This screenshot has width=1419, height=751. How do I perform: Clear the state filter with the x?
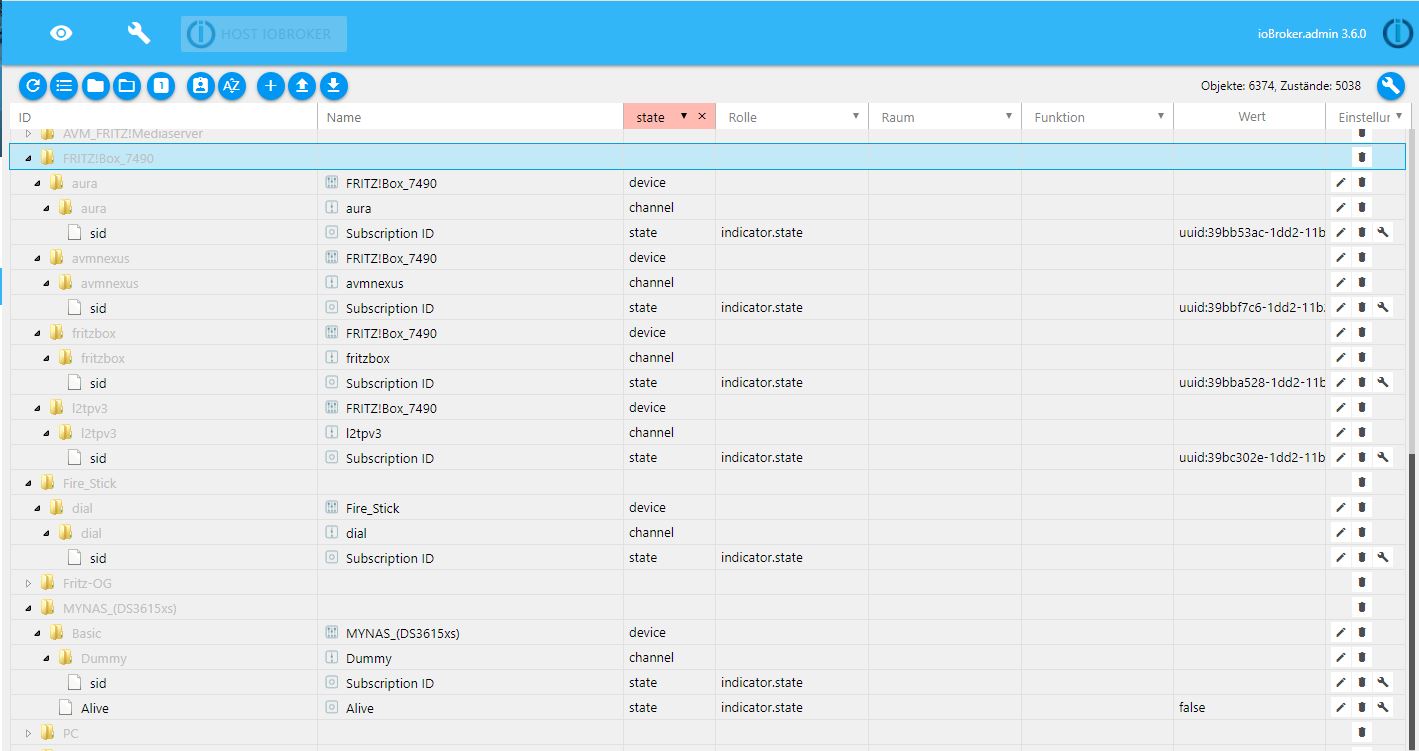[702, 116]
